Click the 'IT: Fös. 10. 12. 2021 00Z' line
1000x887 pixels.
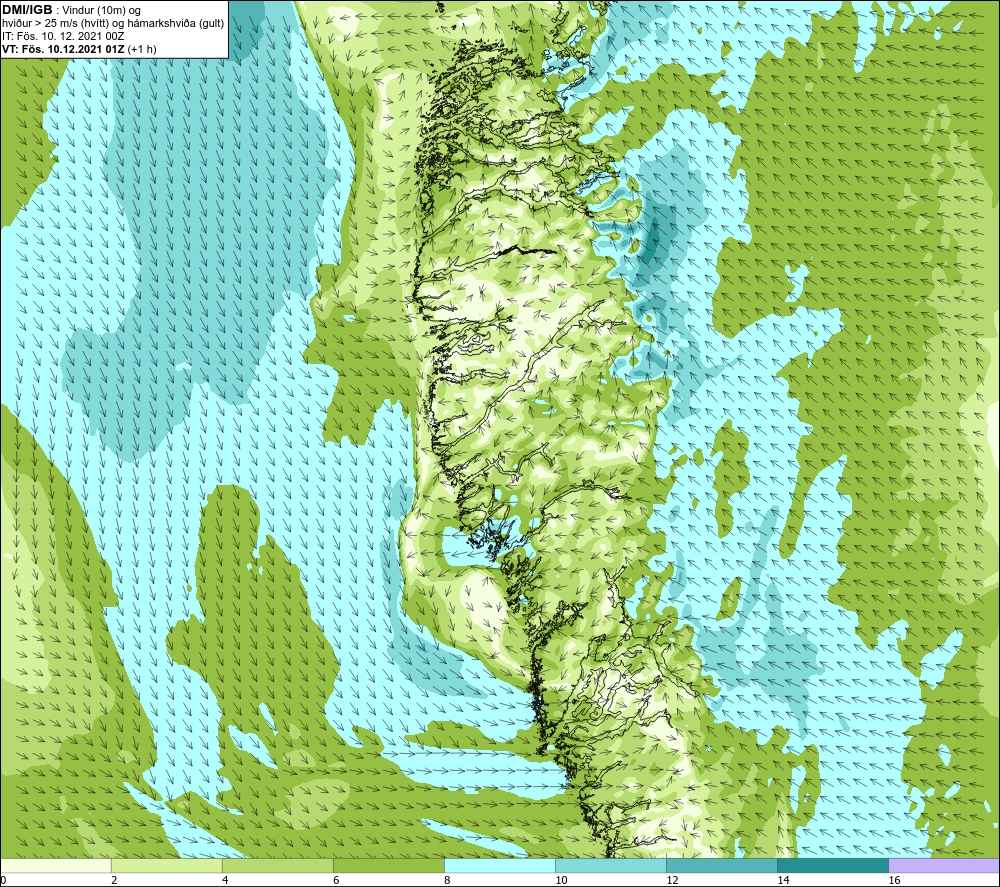[x=63, y=36]
